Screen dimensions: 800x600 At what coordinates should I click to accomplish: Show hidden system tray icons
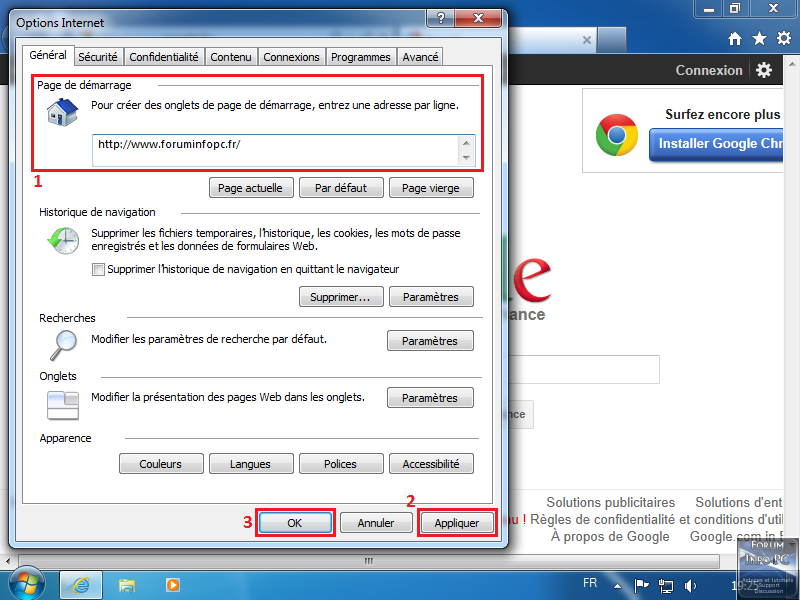coord(618,584)
